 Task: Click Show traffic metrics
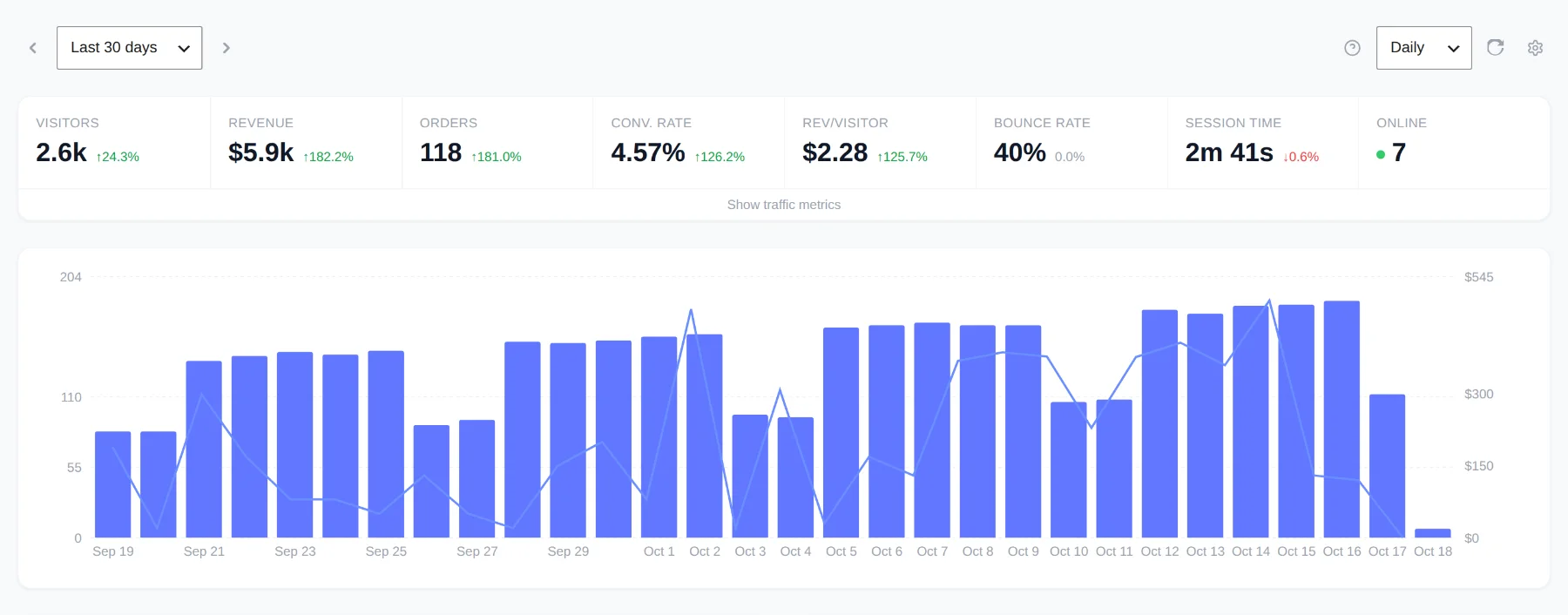(x=784, y=205)
